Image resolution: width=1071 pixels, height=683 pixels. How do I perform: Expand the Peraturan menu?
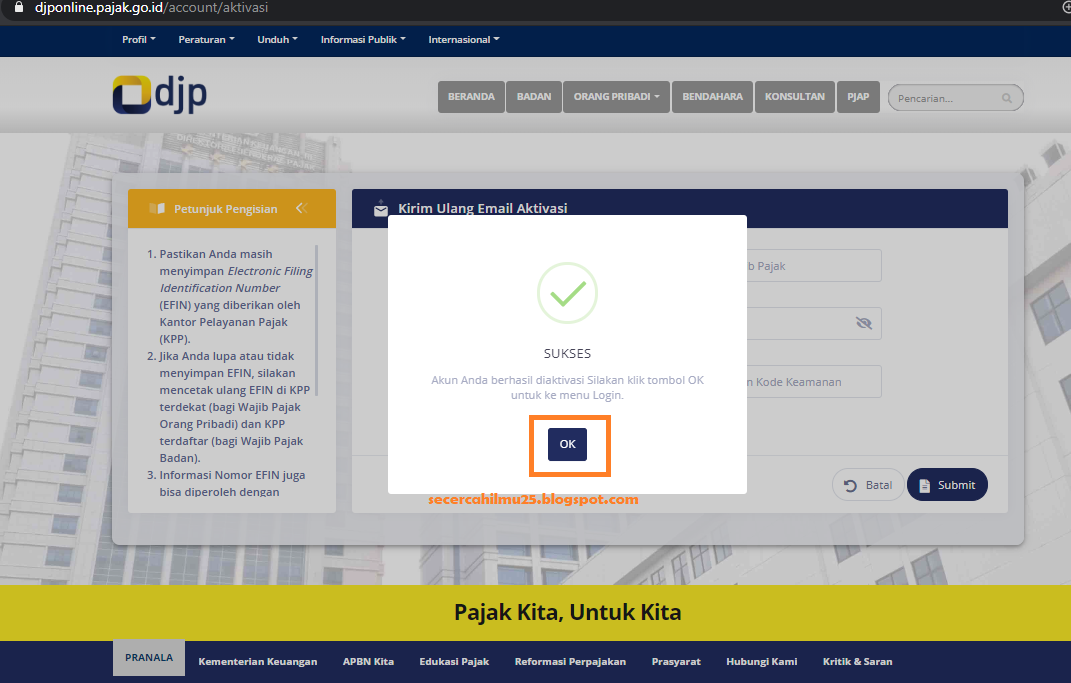click(x=206, y=40)
